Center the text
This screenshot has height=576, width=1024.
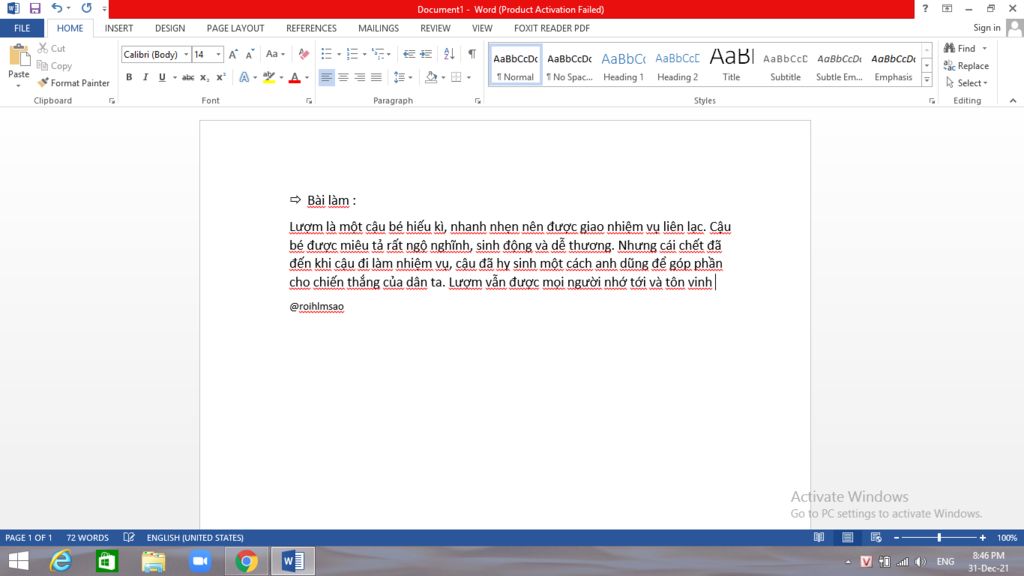tap(343, 77)
